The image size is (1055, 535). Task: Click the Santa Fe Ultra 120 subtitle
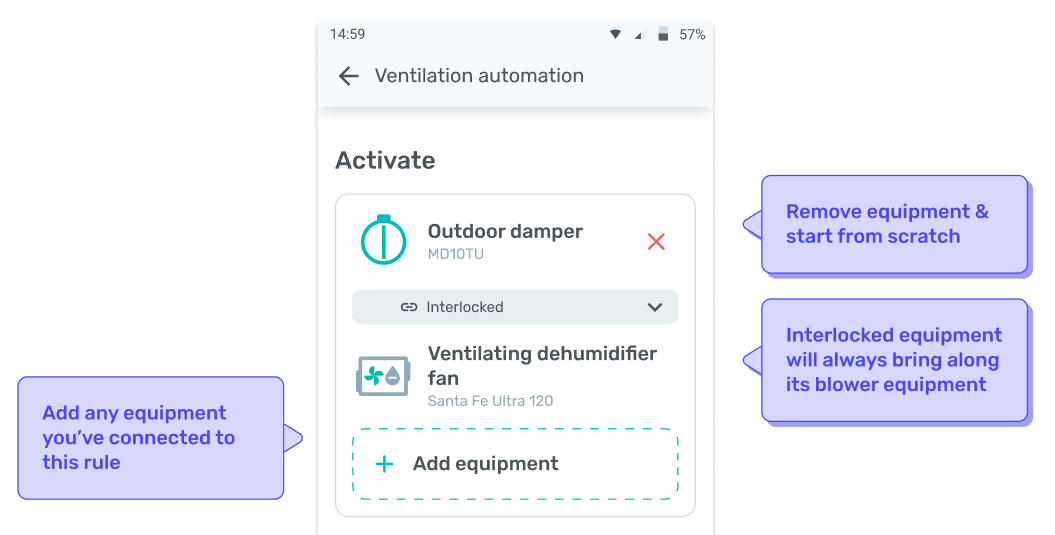(490, 401)
